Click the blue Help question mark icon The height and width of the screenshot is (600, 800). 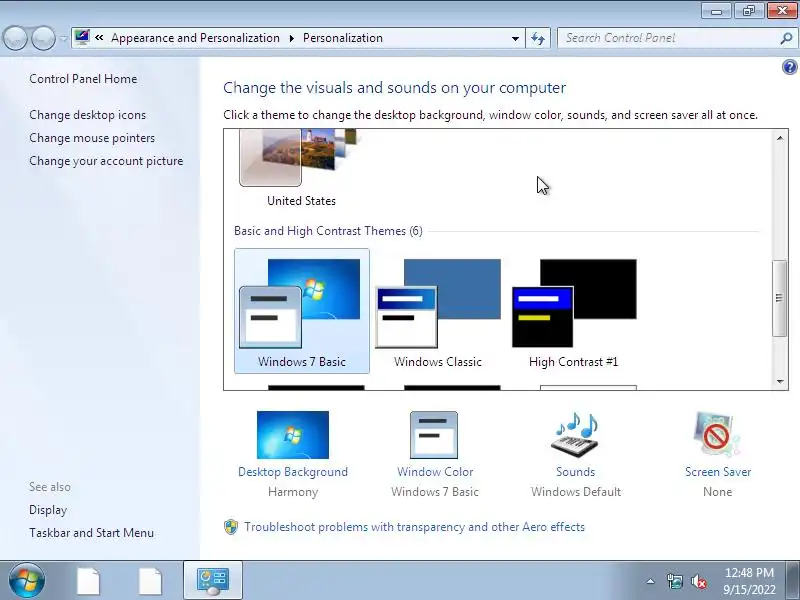789,67
